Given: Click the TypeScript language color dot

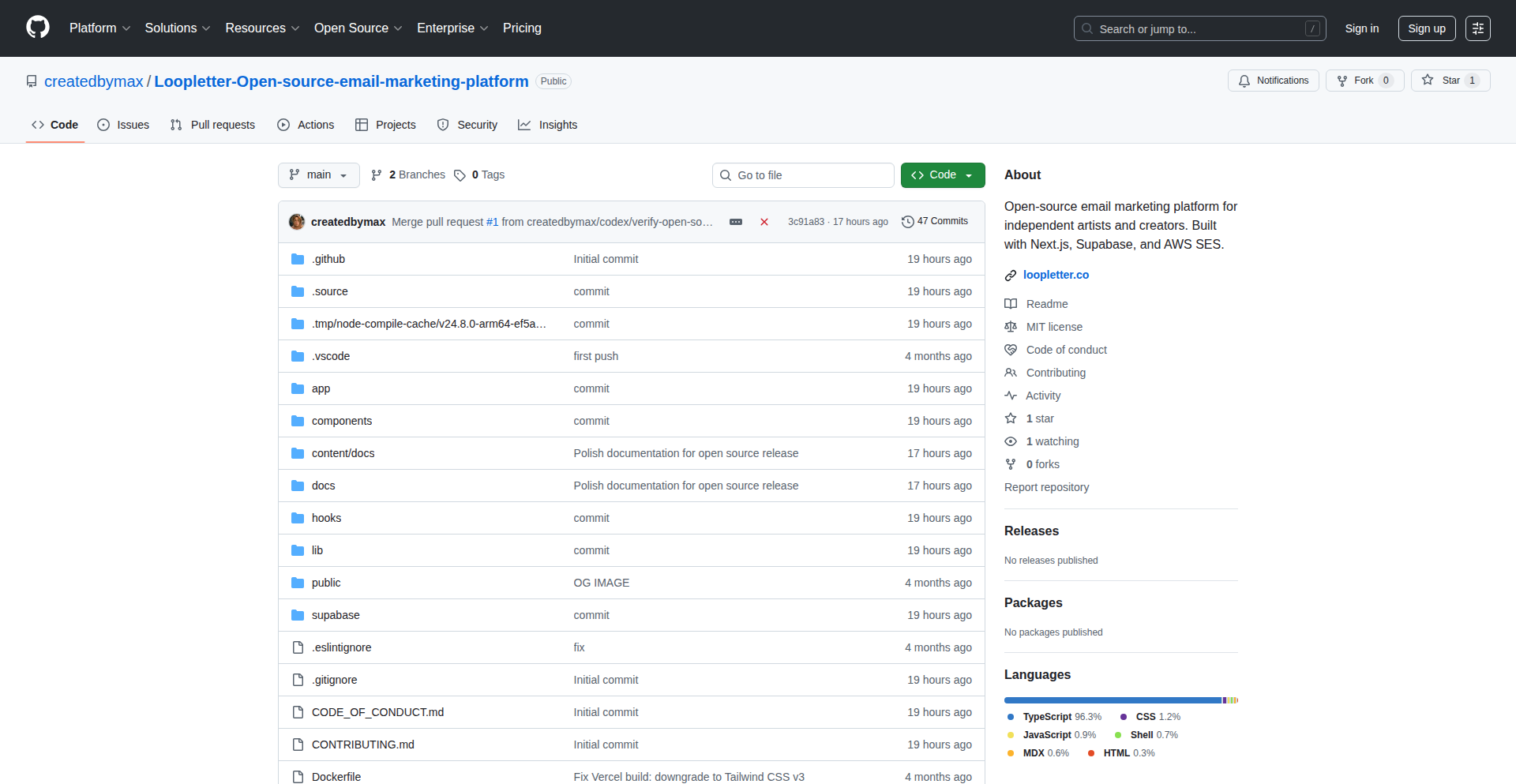Looking at the screenshot, I should [1011, 717].
